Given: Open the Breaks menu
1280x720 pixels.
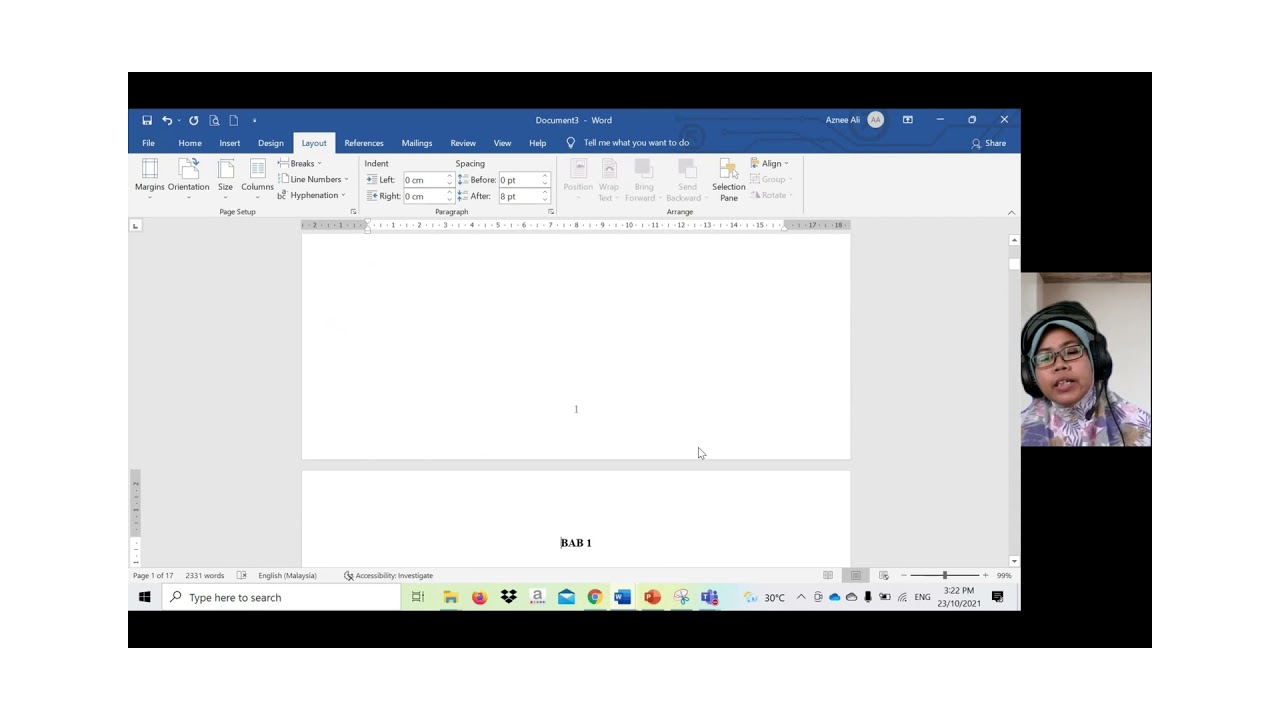Looking at the screenshot, I should (300, 163).
